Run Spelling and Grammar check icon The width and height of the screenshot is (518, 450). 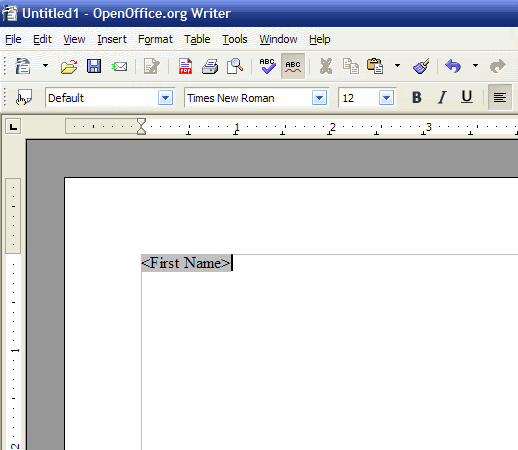(267, 66)
